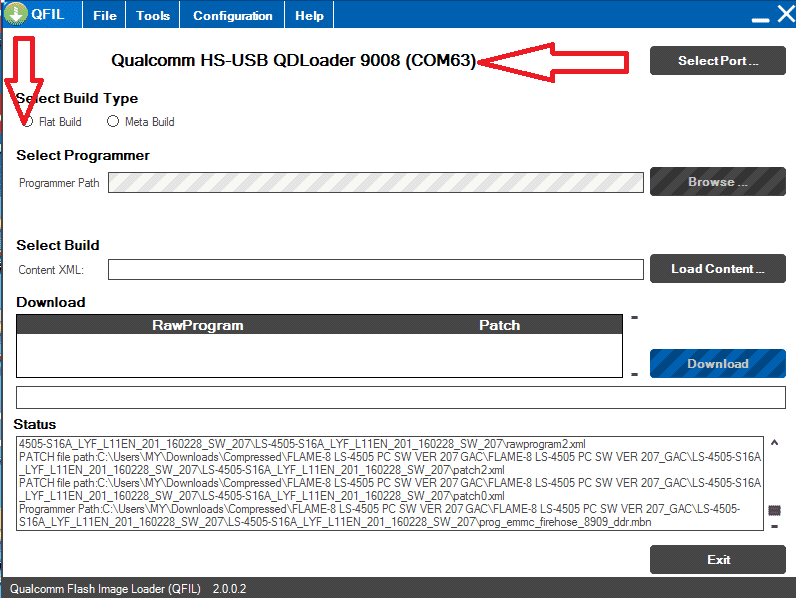Click the Programmer Path field
This screenshot has width=796, height=598.
point(376,182)
